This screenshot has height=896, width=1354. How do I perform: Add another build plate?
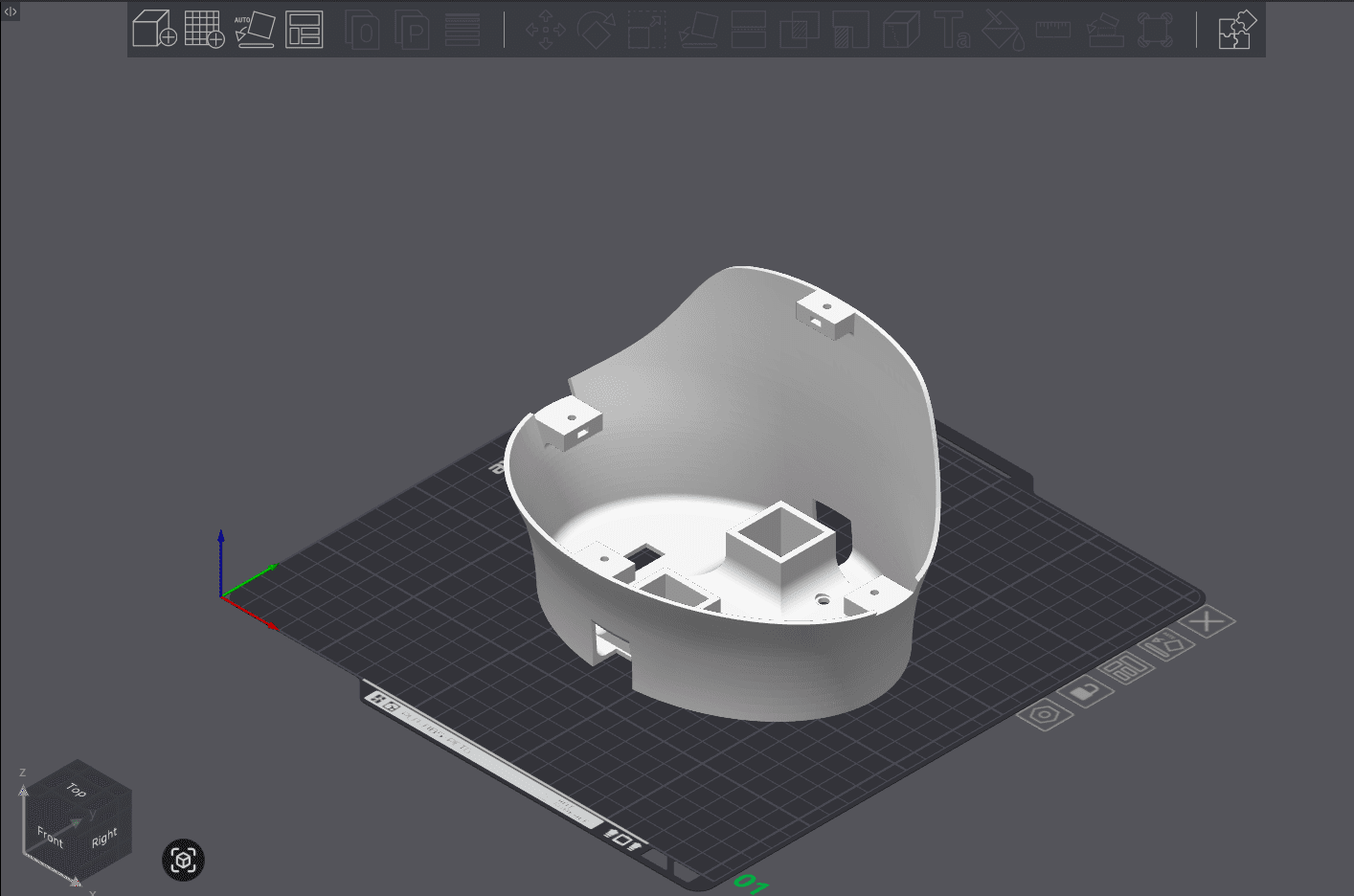(207, 30)
